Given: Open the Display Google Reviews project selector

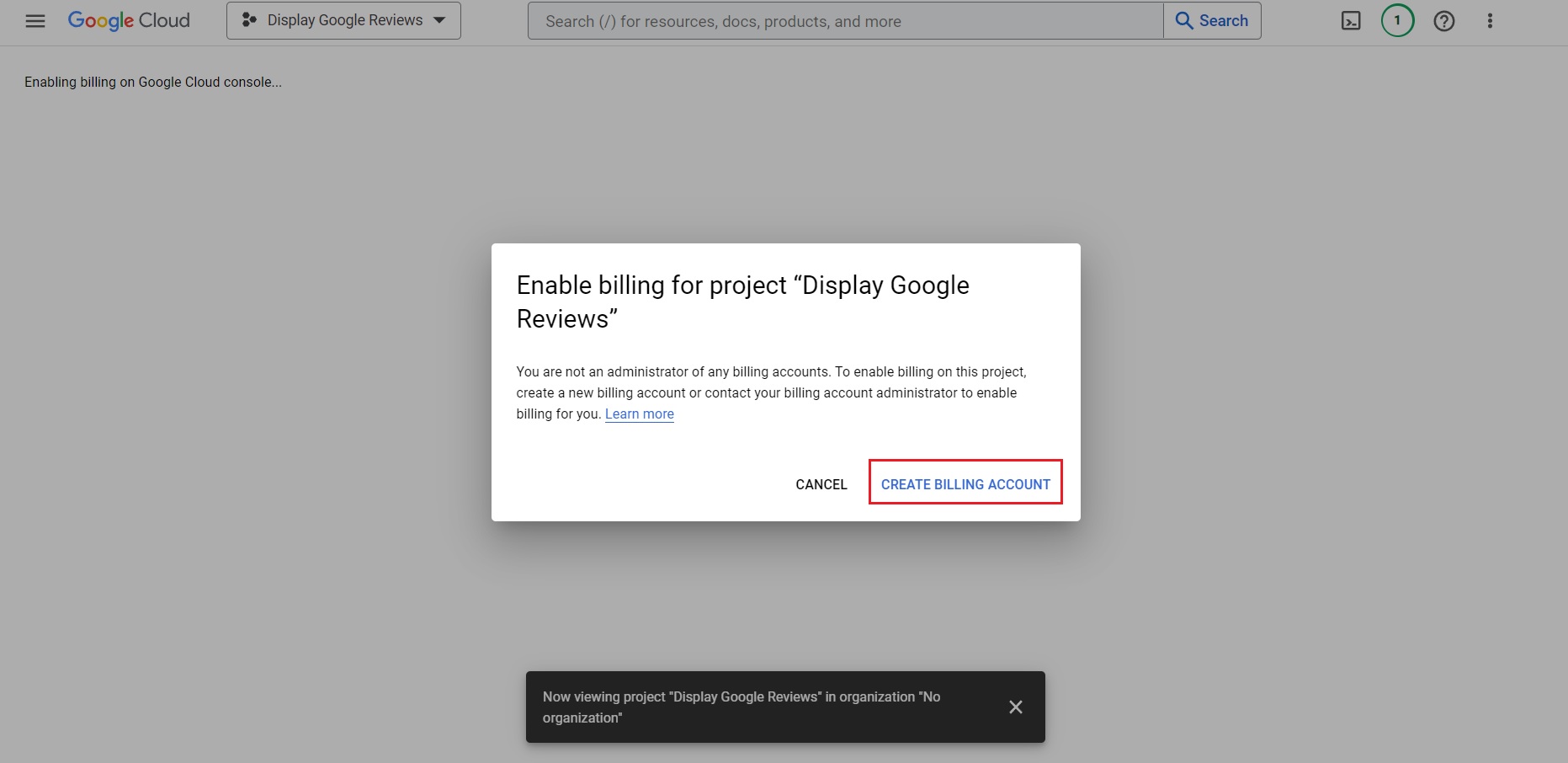Looking at the screenshot, I should (343, 20).
